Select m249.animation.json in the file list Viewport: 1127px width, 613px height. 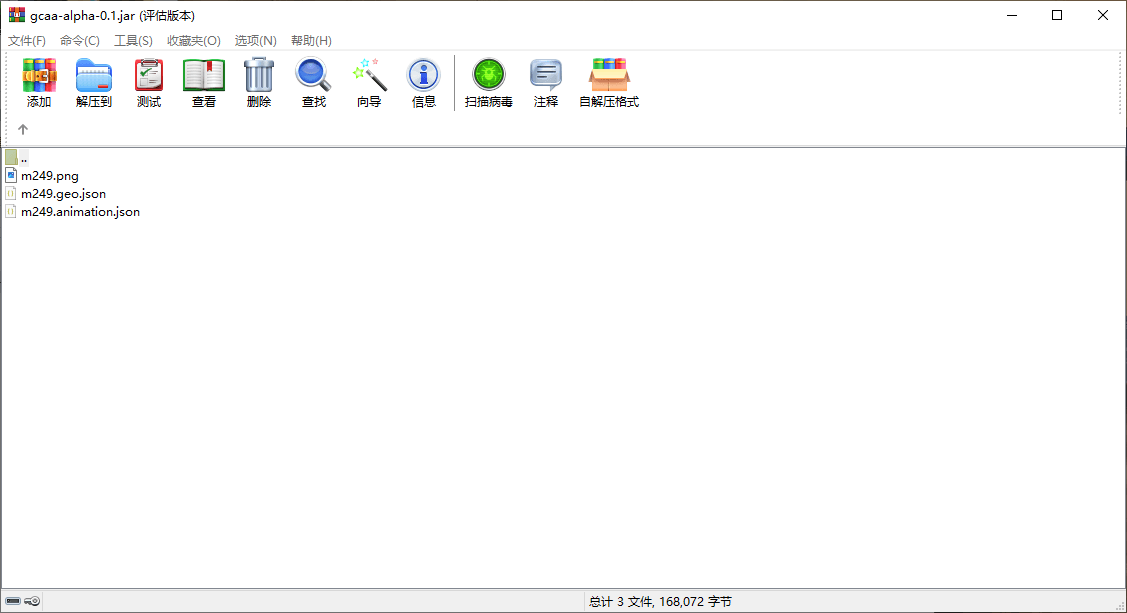pyautogui.click(x=80, y=212)
